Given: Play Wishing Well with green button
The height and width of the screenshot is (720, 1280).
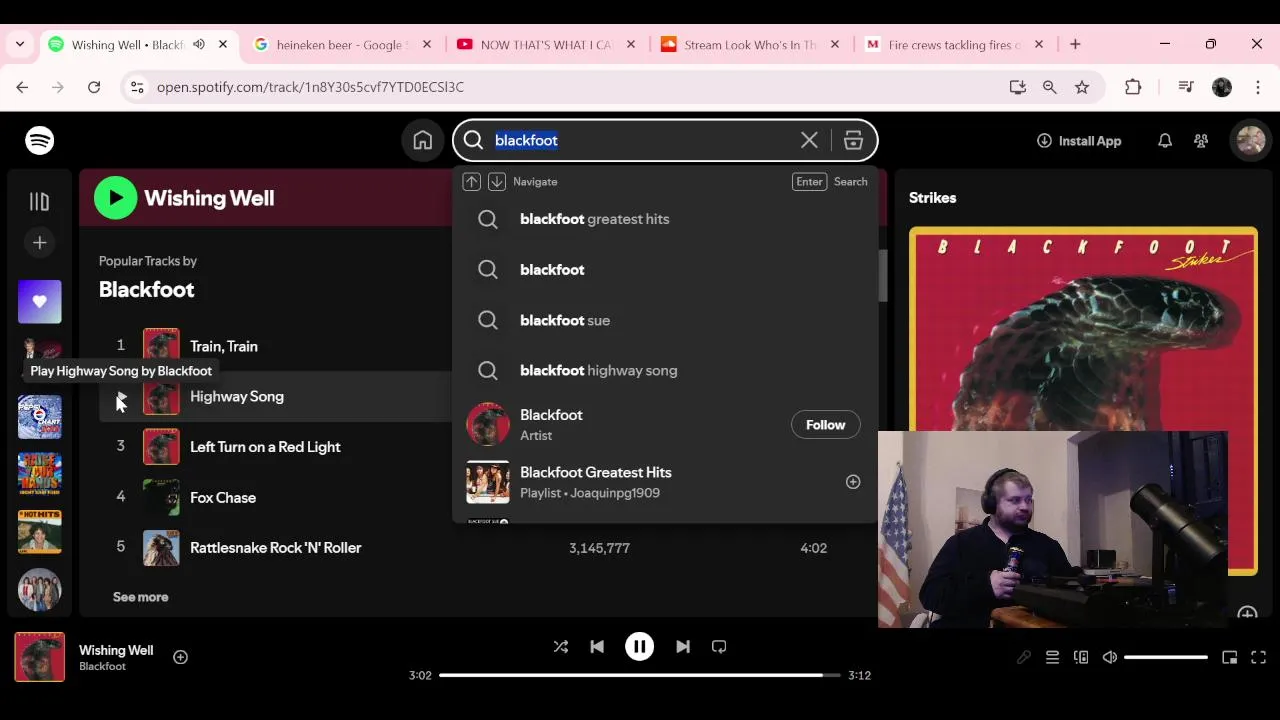Looking at the screenshot, I should coord(116,198).
